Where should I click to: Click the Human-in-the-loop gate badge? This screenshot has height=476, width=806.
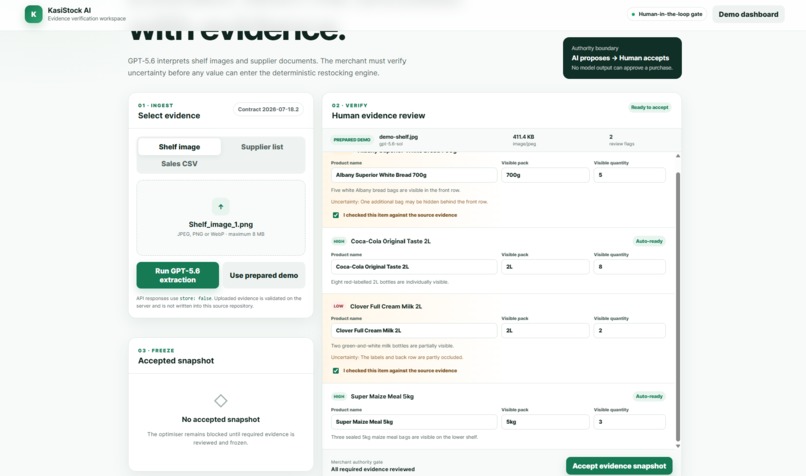(667, 14)
